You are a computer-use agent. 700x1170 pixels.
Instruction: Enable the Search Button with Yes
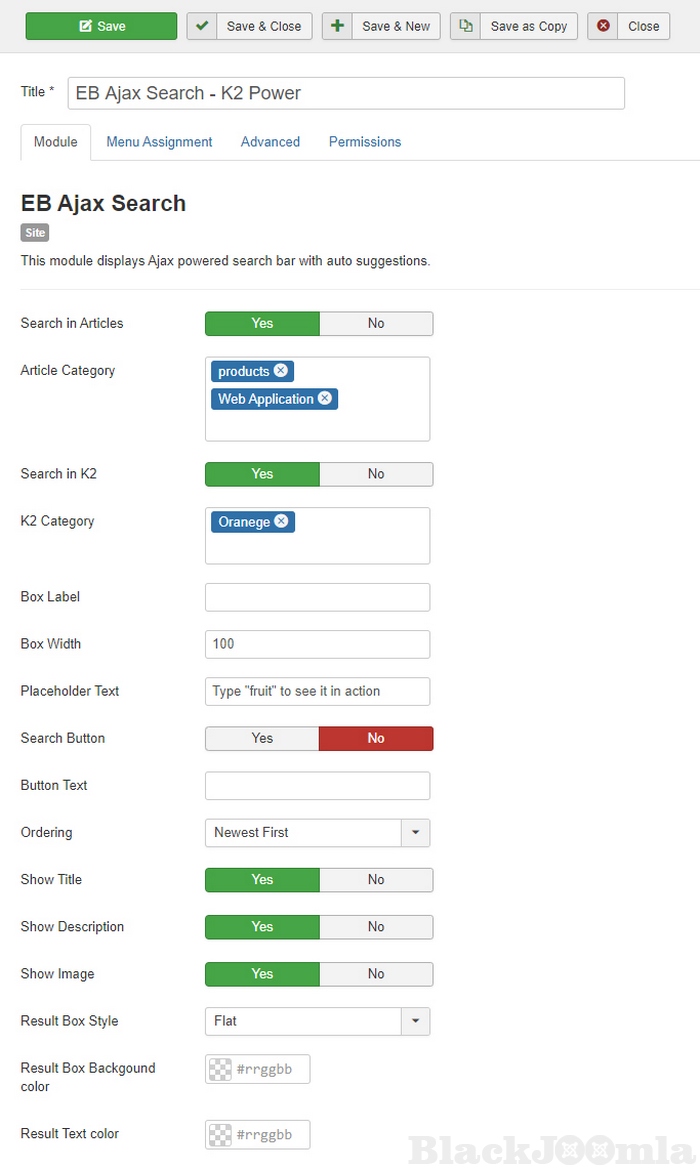coord(262,738)
